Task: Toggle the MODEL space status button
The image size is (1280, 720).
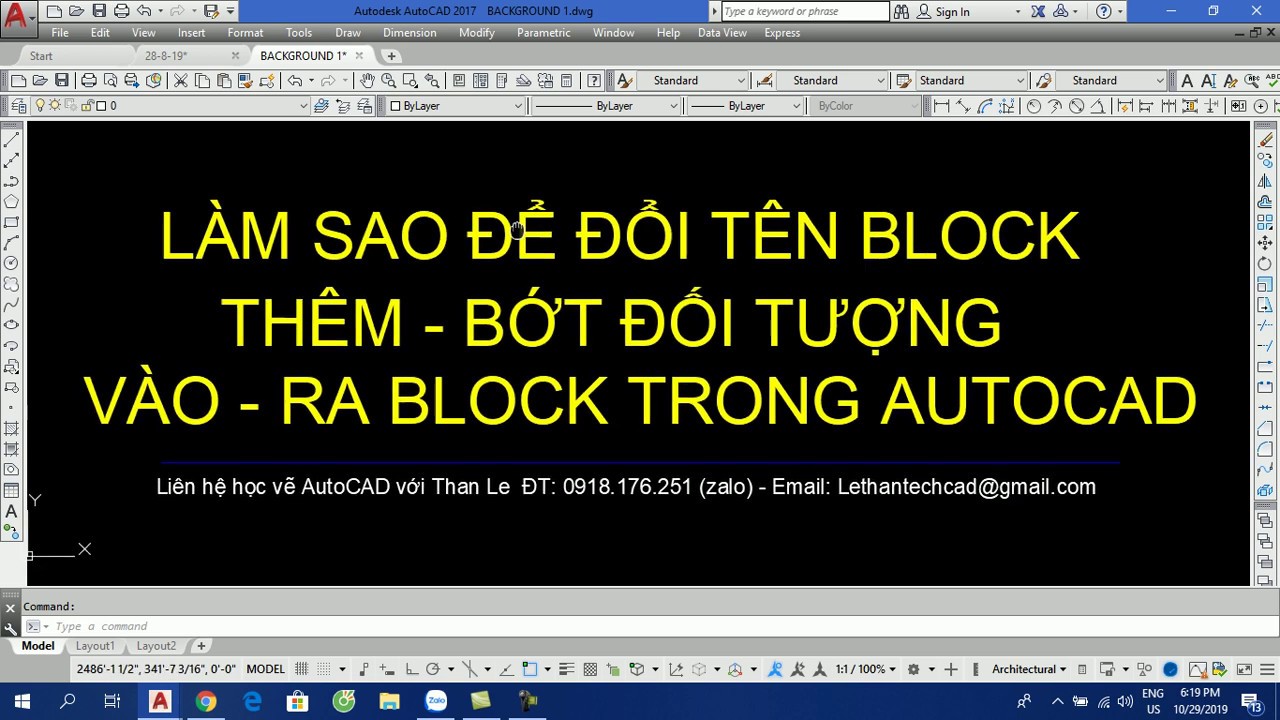Action: click(265, 669)
